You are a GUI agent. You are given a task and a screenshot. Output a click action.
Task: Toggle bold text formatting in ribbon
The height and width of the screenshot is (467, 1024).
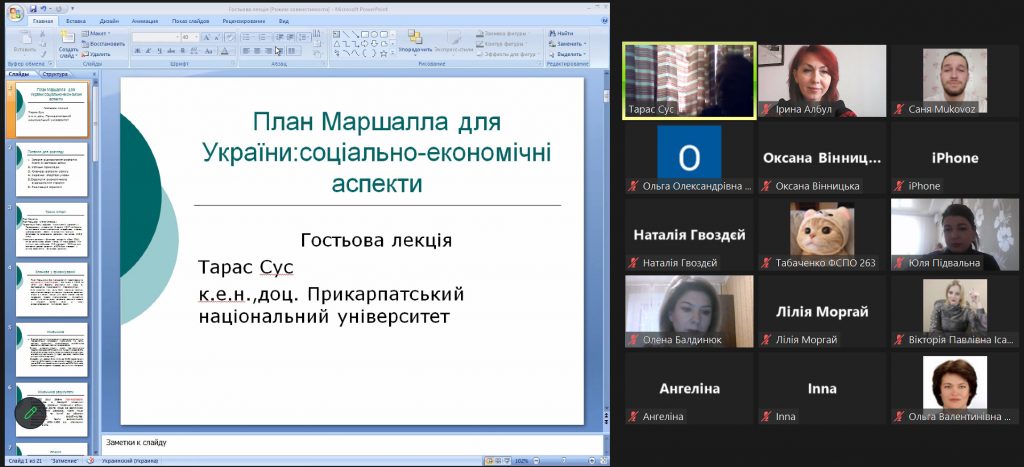click(x=137, y=49)
